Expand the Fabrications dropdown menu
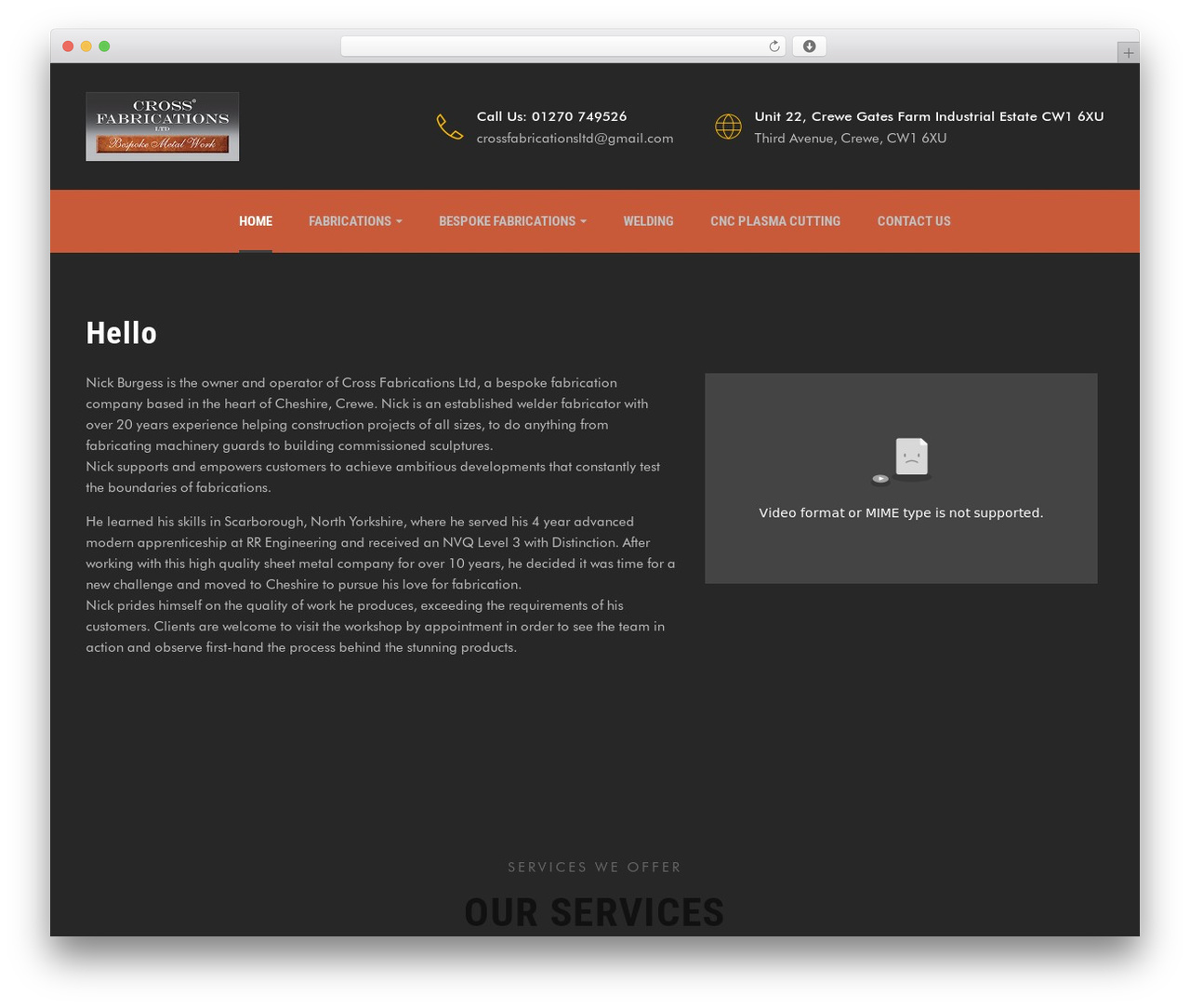The image size is (1190, 1008). [x=355, y=221]
